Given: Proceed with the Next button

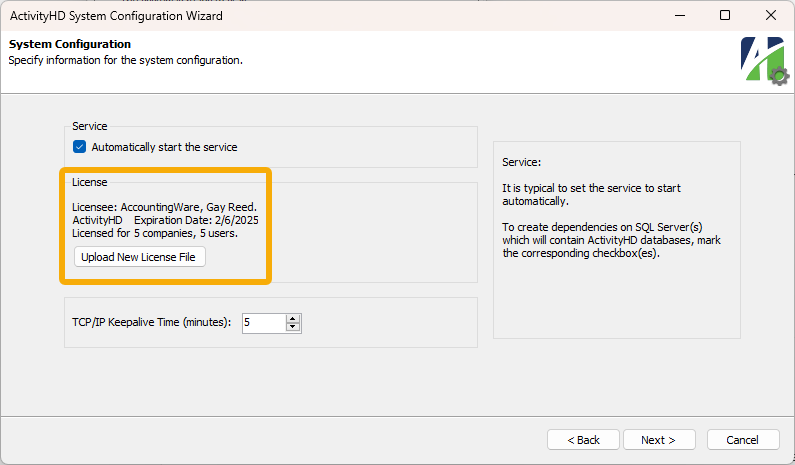Looking at the screenshot, I should coord(659,440).
